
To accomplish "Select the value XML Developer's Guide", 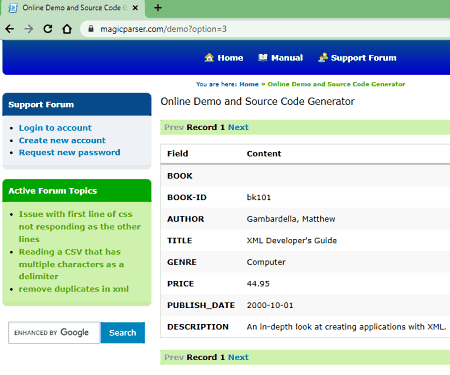I will coord(292,241).
